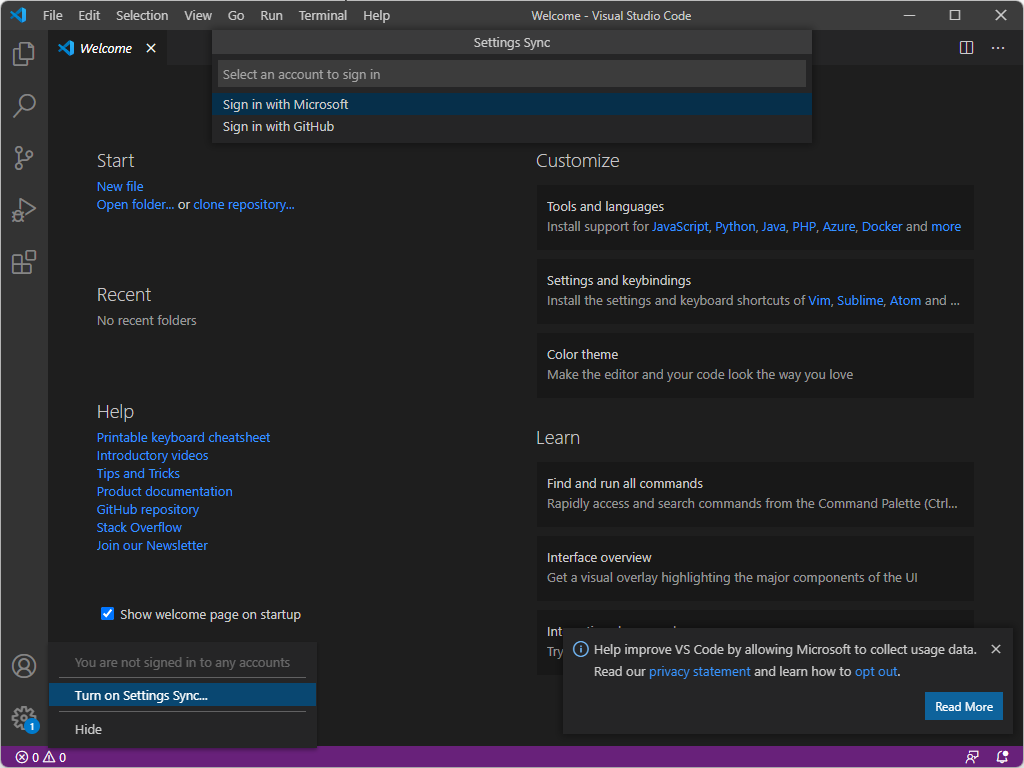The image size is (1024, 768).
Task: Open the Go menu
Action: click(x=236, y=15)
